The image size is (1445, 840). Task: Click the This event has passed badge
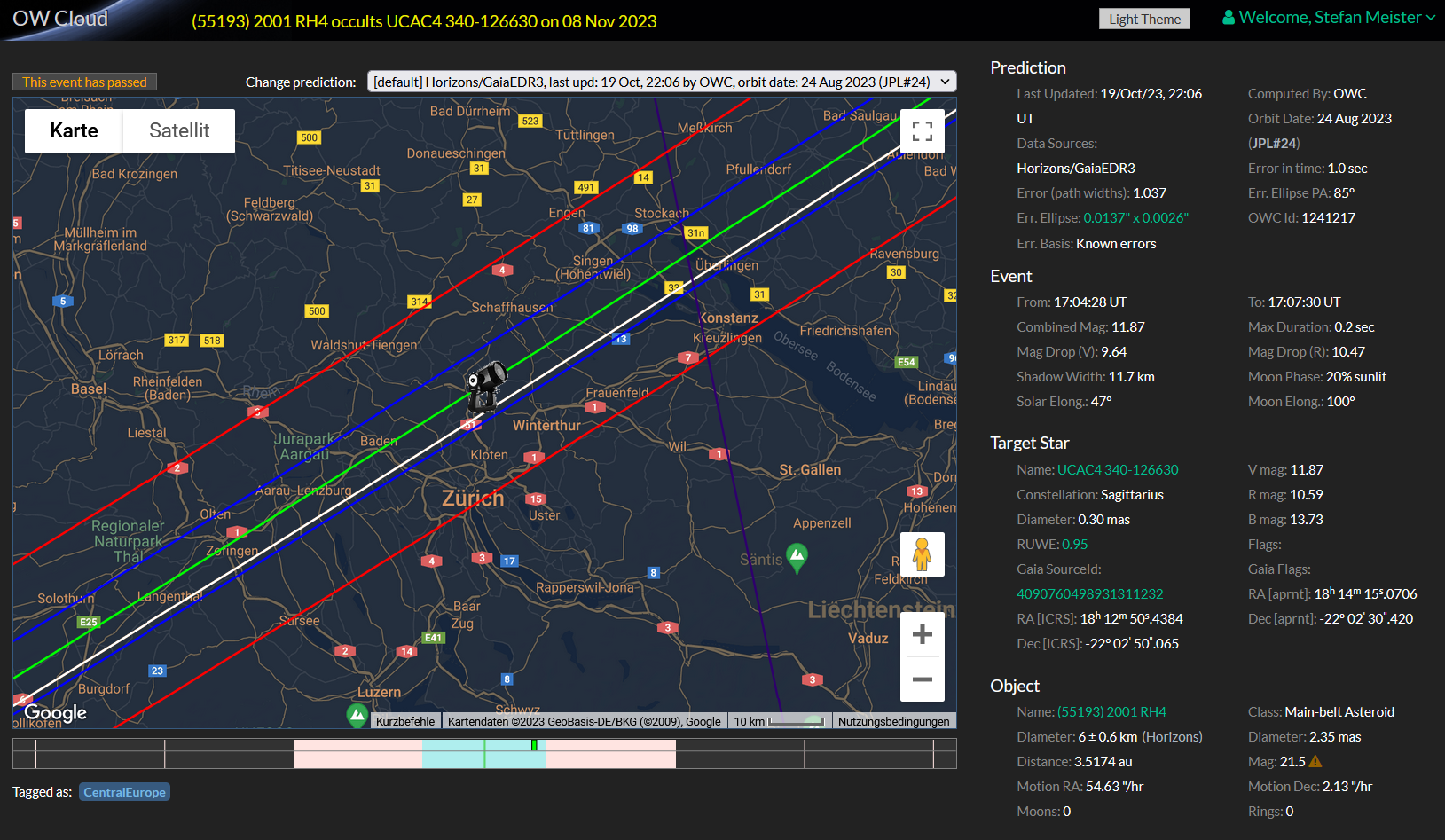[x=84, y=82]
